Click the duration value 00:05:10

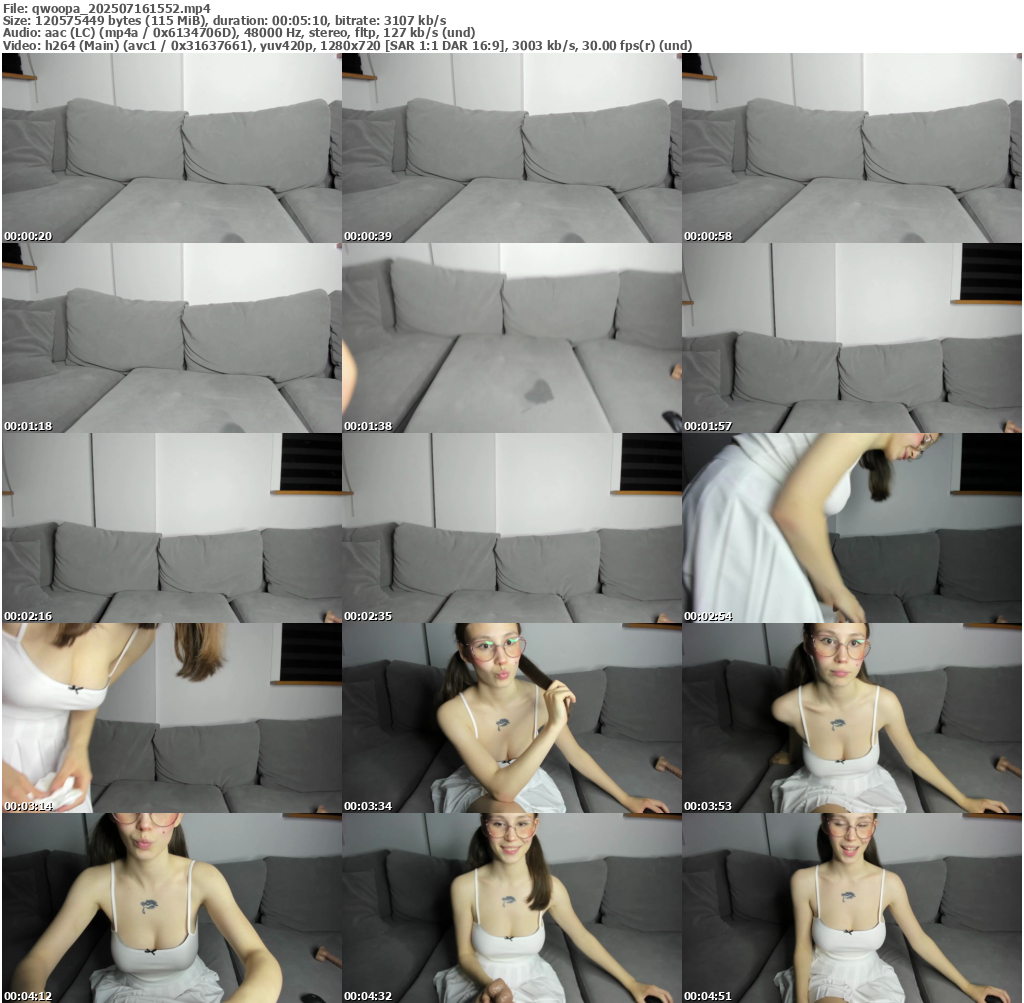(x=306, y=21)
